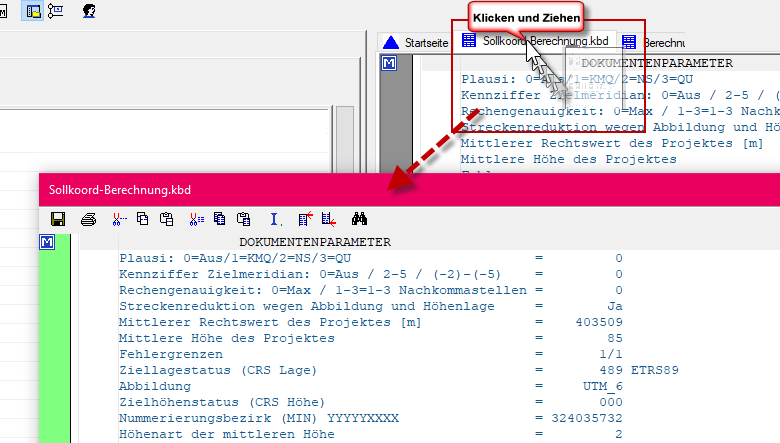
Task: Click the UTM_6 Abbildung value
Action: [x=602, y=386]
